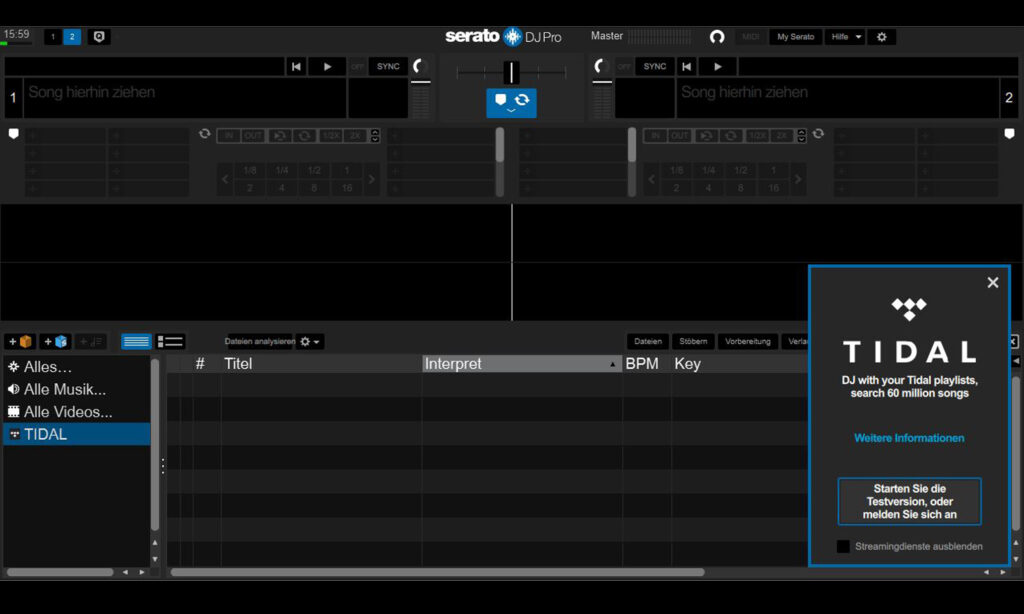The height and width of the screenshot is (614, 1024).
Task: Set loop OUT point on deck 2
Action: [679, 136]
